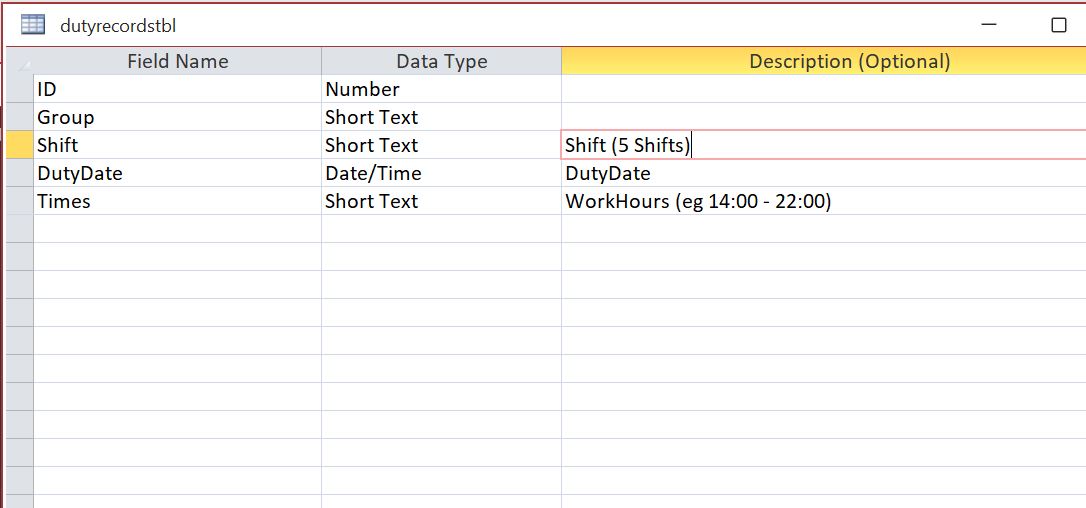This screenshot has height=508, width=1086.
Task: Click the 'Shift (5 Shifts)' description field
Action: (x=824, y=145)
